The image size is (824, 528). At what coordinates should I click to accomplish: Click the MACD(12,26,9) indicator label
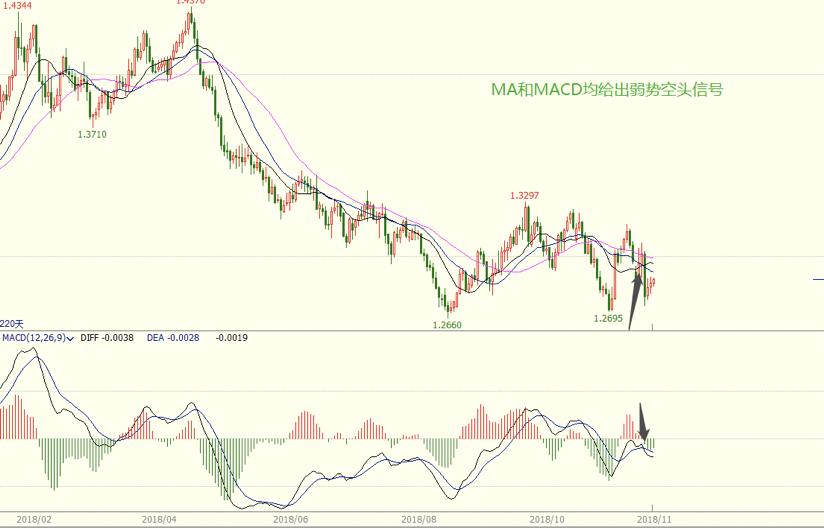pyautogui.click(x=34, y=338)
